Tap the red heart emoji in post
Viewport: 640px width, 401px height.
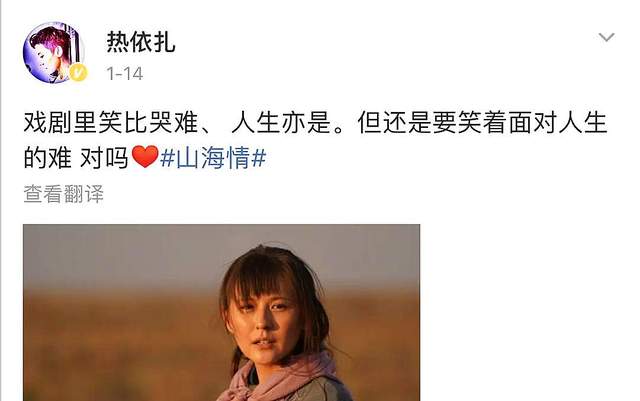(145, 157)
